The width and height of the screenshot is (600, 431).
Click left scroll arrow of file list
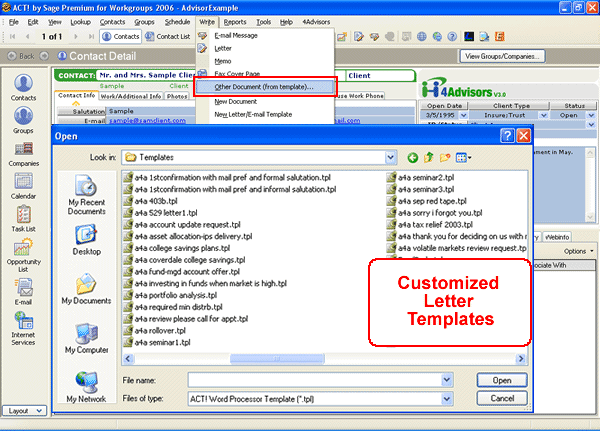point(128,359)
